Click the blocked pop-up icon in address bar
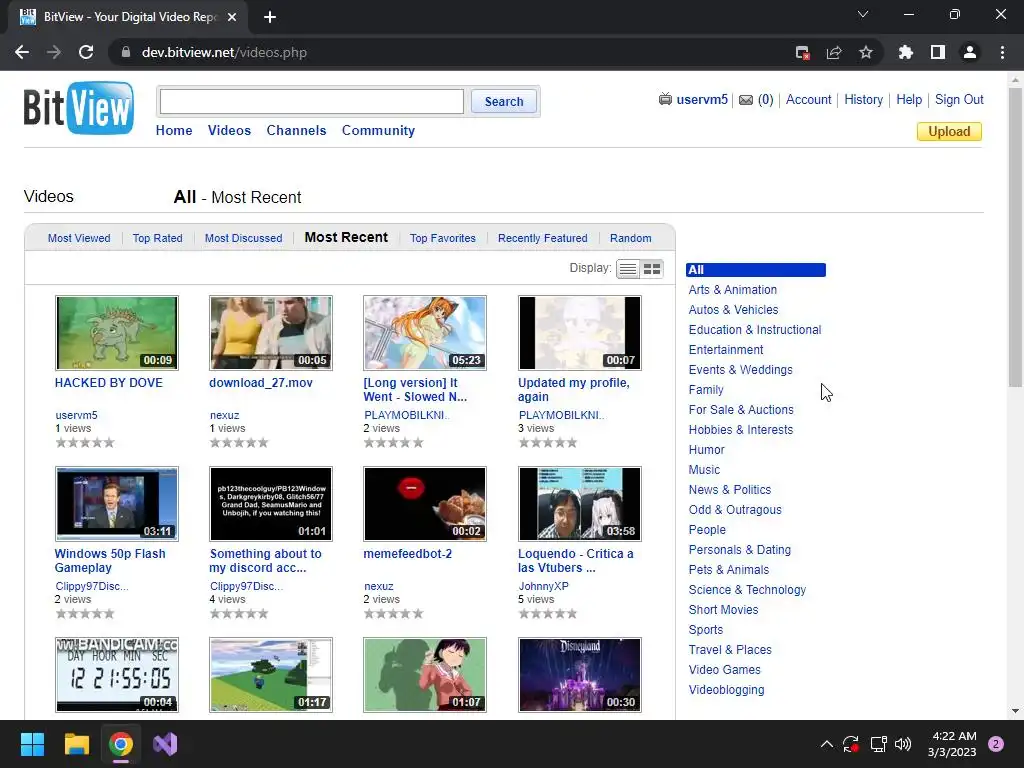 click(803, 52)
